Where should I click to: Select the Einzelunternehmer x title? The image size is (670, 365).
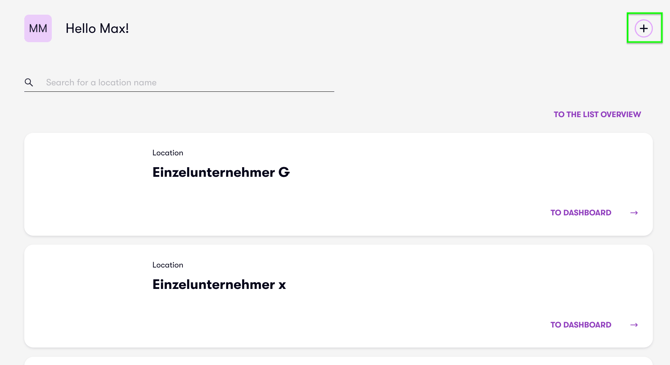pyautogui.click(x=219, y=285)
